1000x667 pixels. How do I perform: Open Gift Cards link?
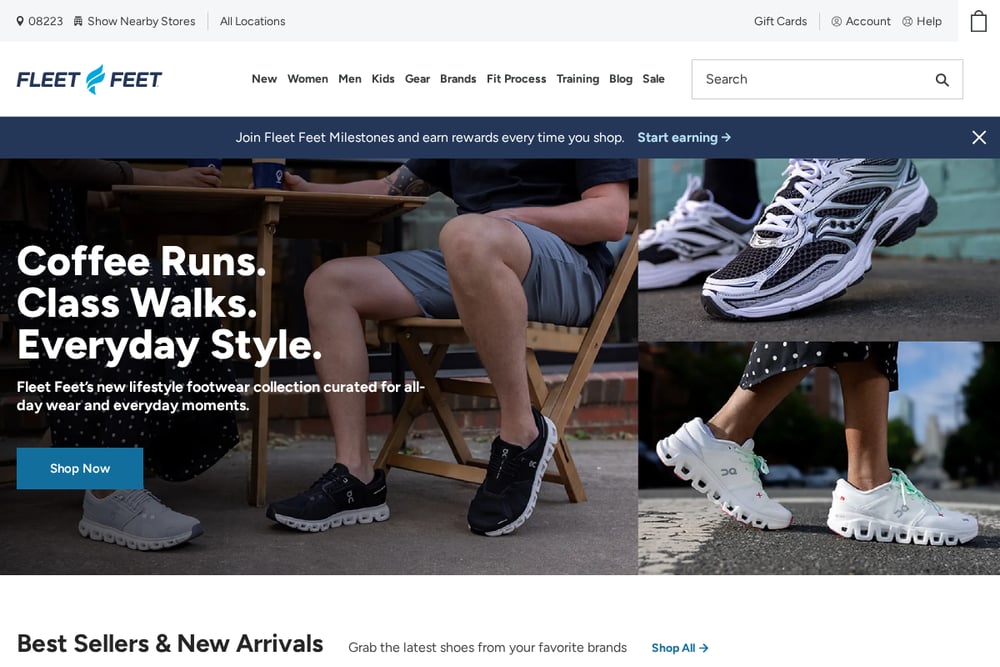pos(780,21)
